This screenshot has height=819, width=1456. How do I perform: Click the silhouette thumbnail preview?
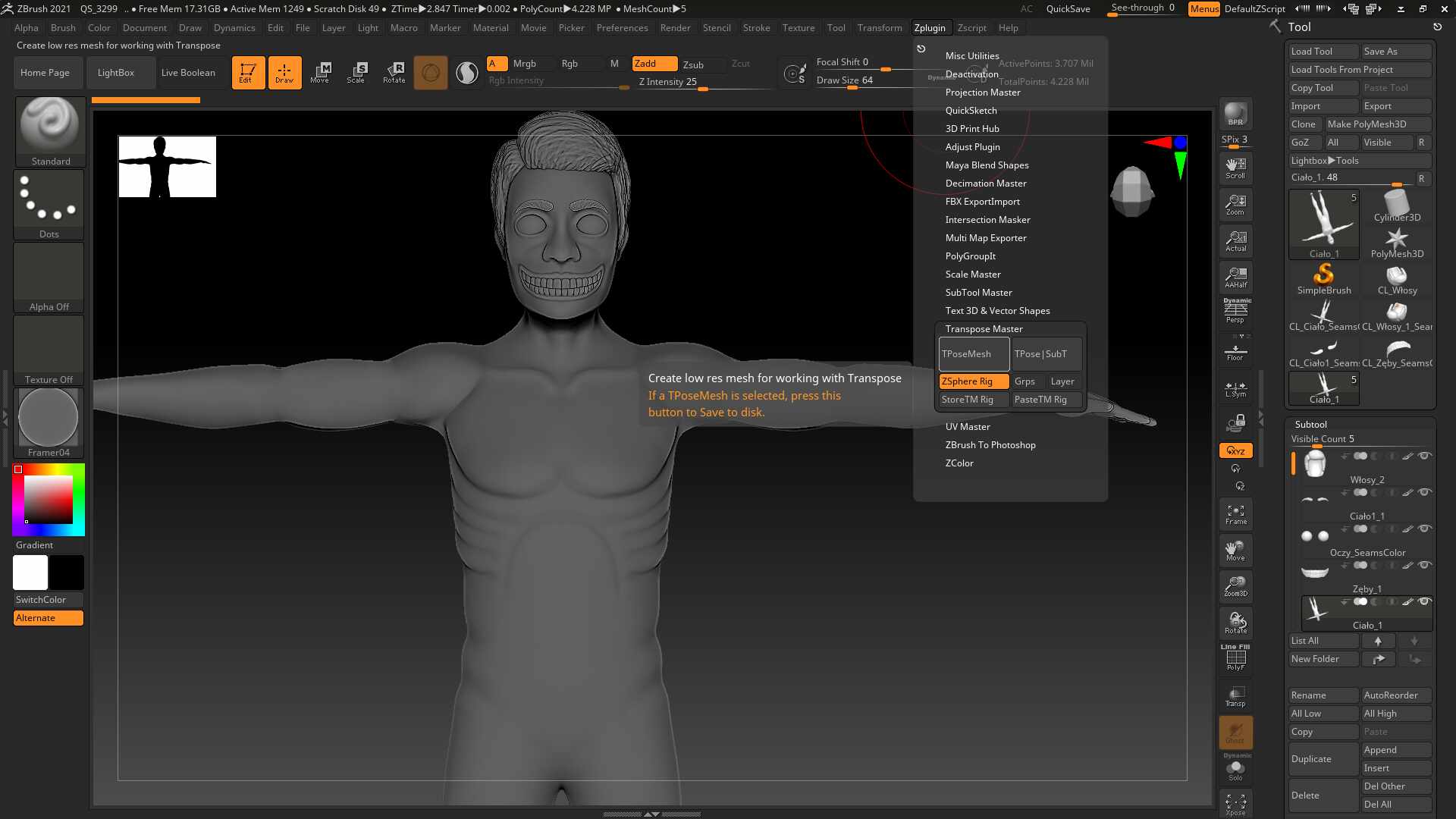pyautogui.click(x=168, y=167)
